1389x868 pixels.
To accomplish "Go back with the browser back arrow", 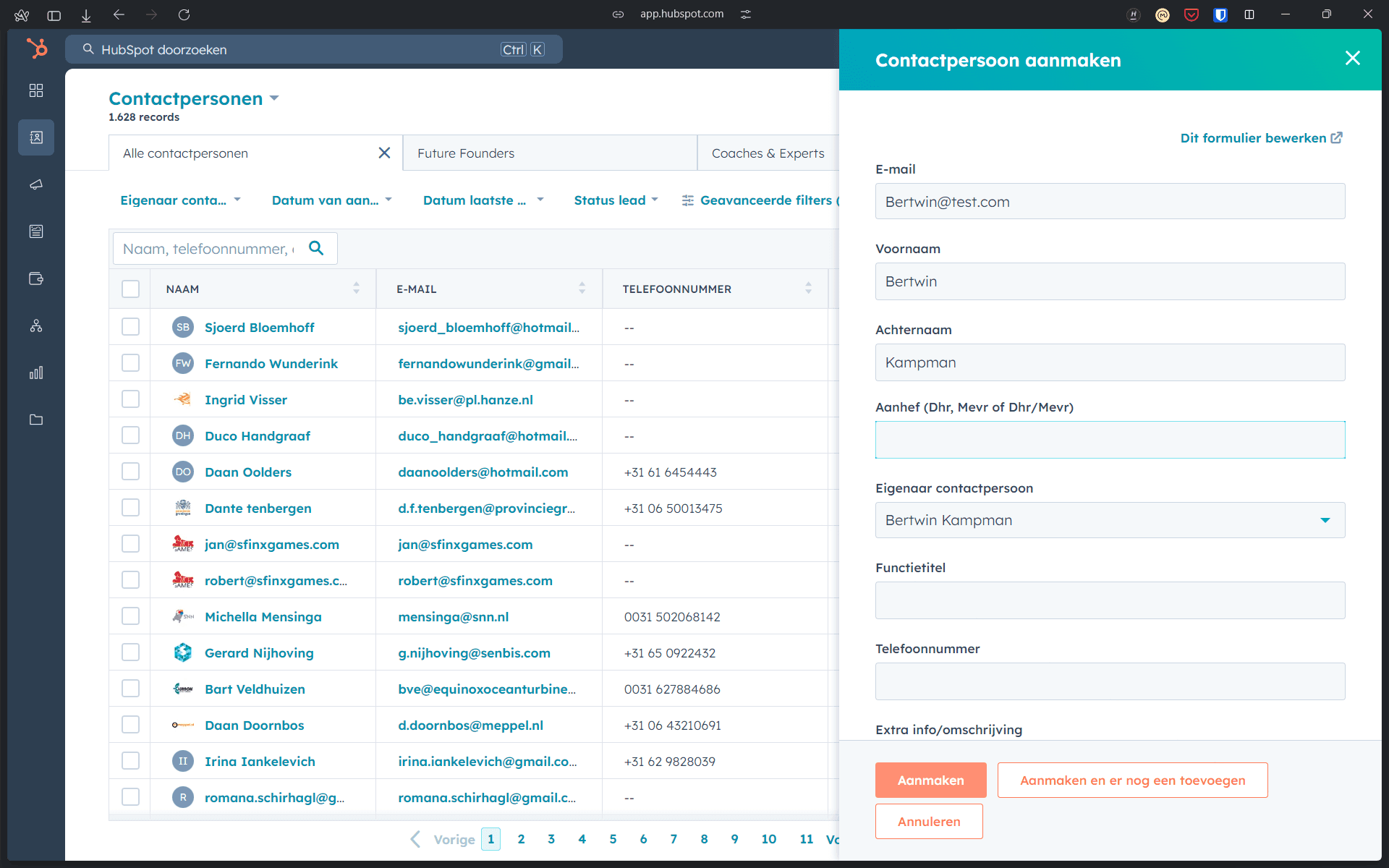I will pyautogui.click(x=119, y=14).
